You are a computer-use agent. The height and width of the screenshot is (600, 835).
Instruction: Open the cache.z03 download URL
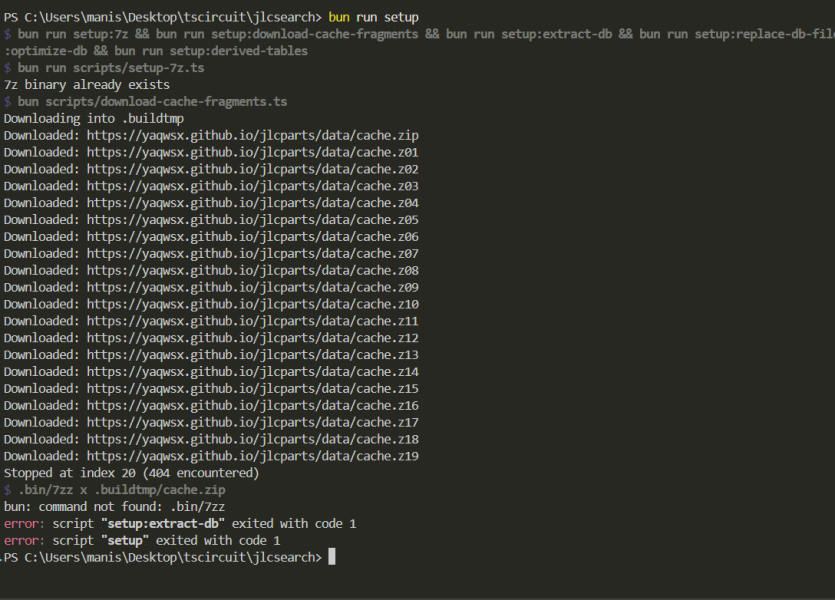pos(252,186)
